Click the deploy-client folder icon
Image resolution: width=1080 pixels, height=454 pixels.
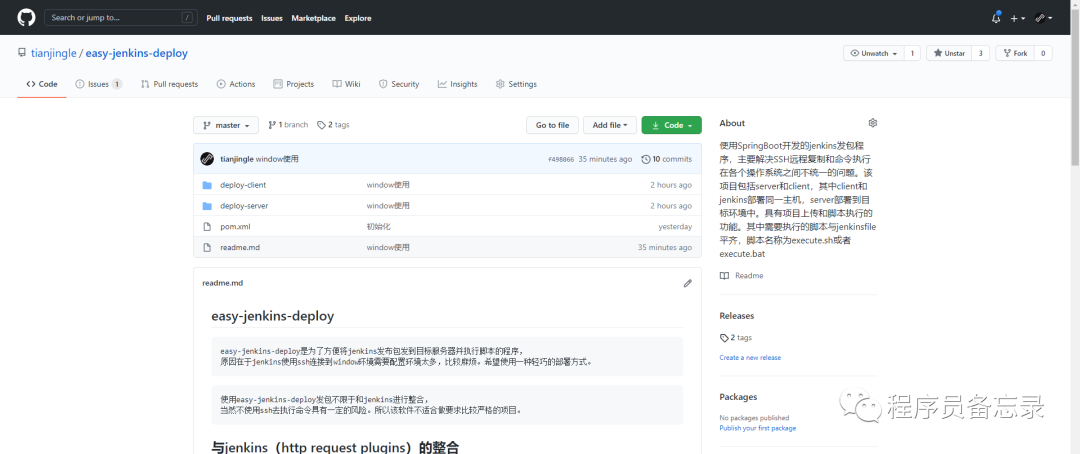tap(207, 185)
